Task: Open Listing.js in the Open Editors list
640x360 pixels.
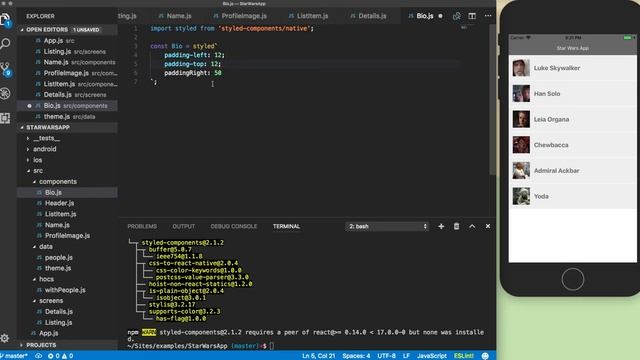Action: point(67,51)
